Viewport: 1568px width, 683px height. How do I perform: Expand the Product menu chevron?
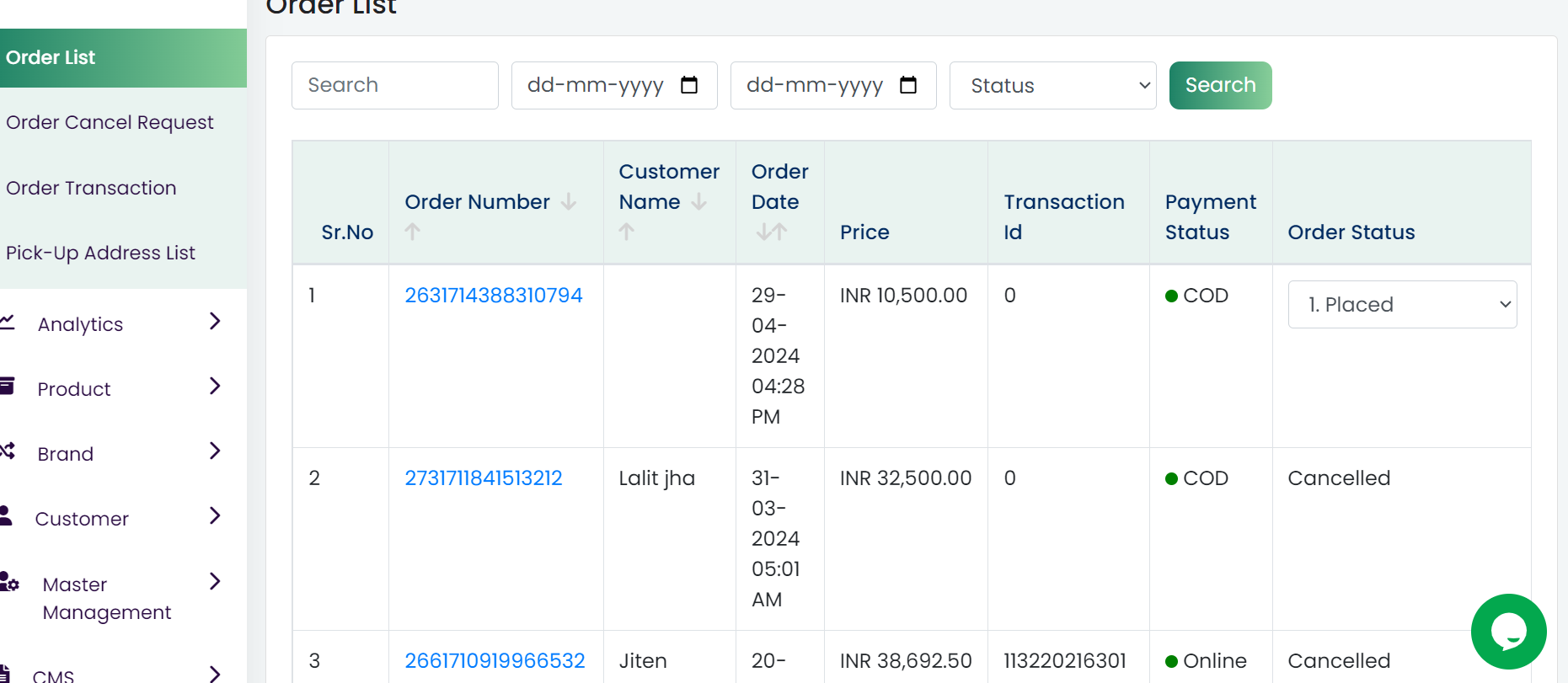tap(215, 387)
